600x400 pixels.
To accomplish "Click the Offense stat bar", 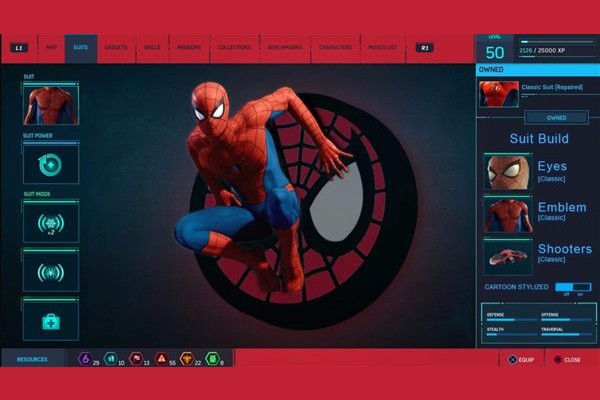I will (x=566, y=320).
